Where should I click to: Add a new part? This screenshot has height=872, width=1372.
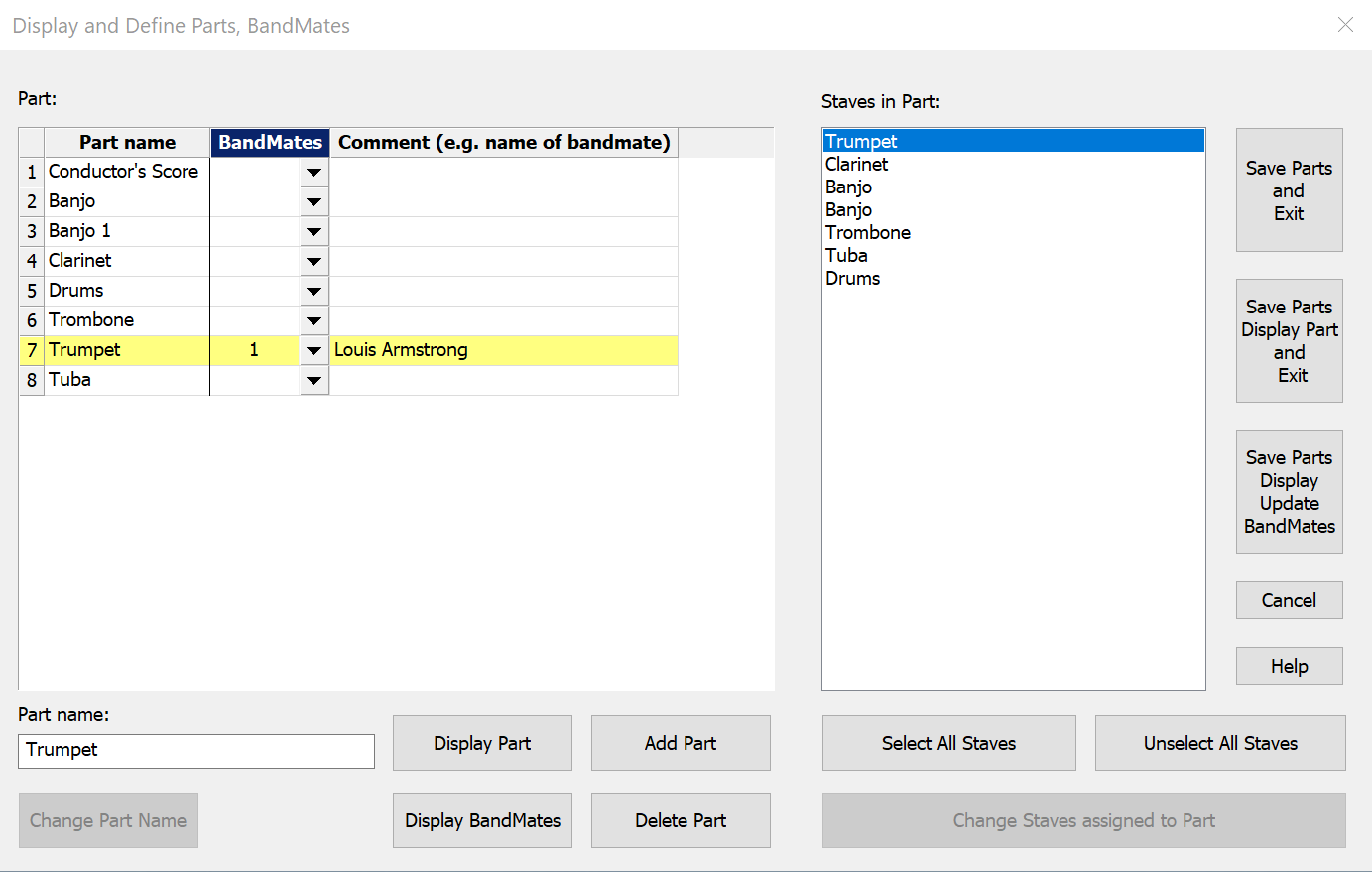click(x=681, y=743)
